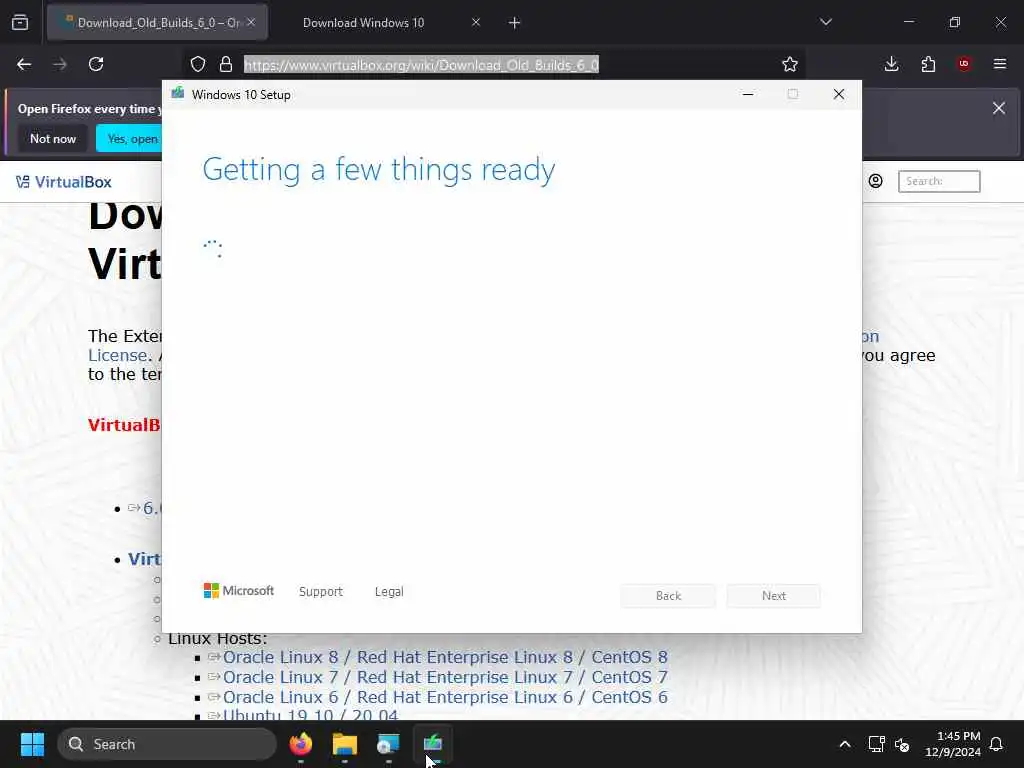Click the taskbar Search box

[167, 744]
